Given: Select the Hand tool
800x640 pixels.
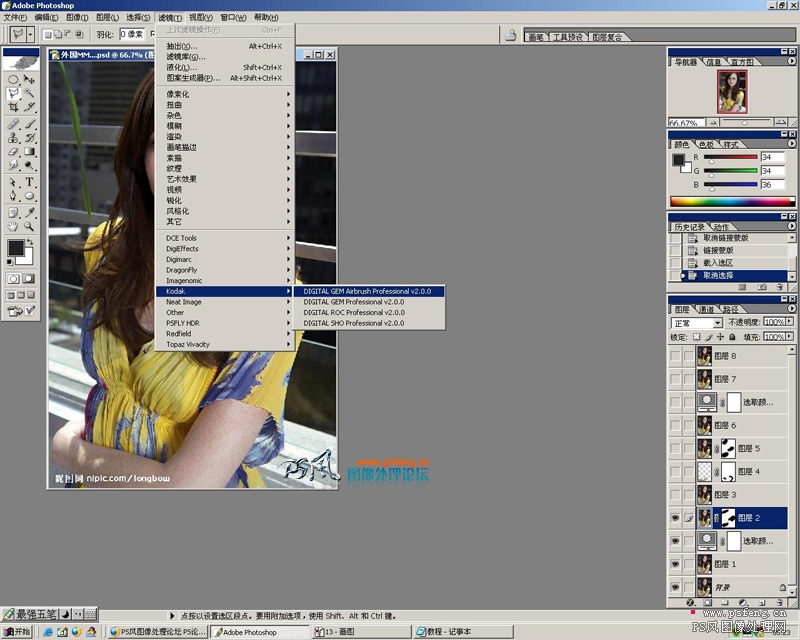Looking at the screenshot, I should 13,227.
